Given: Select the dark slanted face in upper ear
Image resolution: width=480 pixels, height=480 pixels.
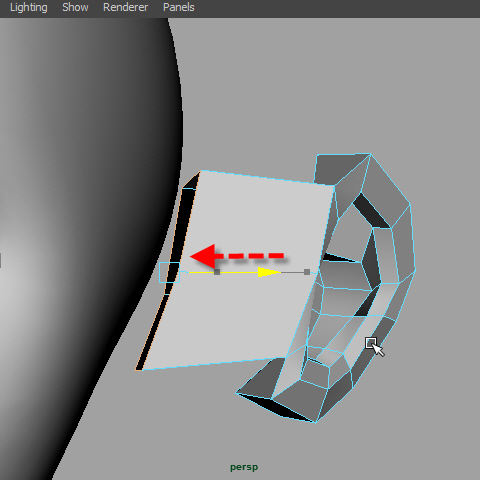Looking at the screenshot, I should (371, 211).
